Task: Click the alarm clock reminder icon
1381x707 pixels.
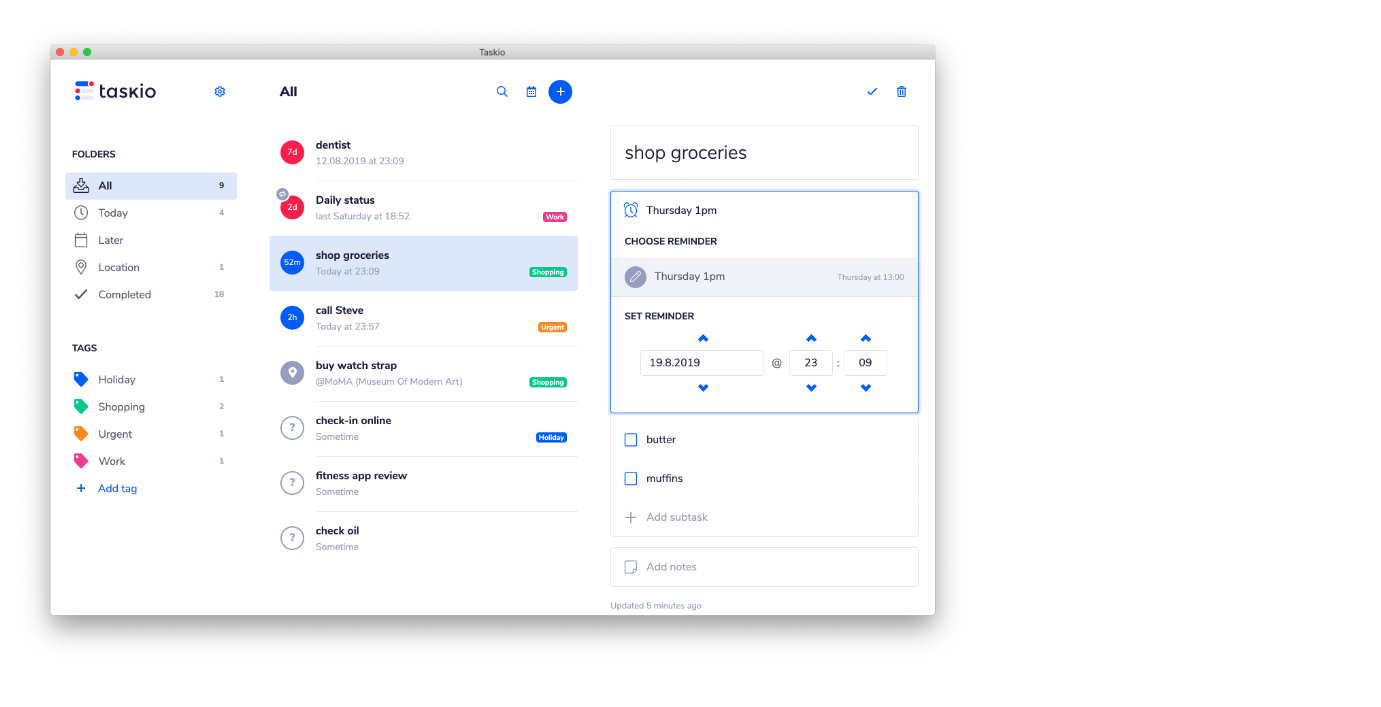Action: [x=631, y=210]
